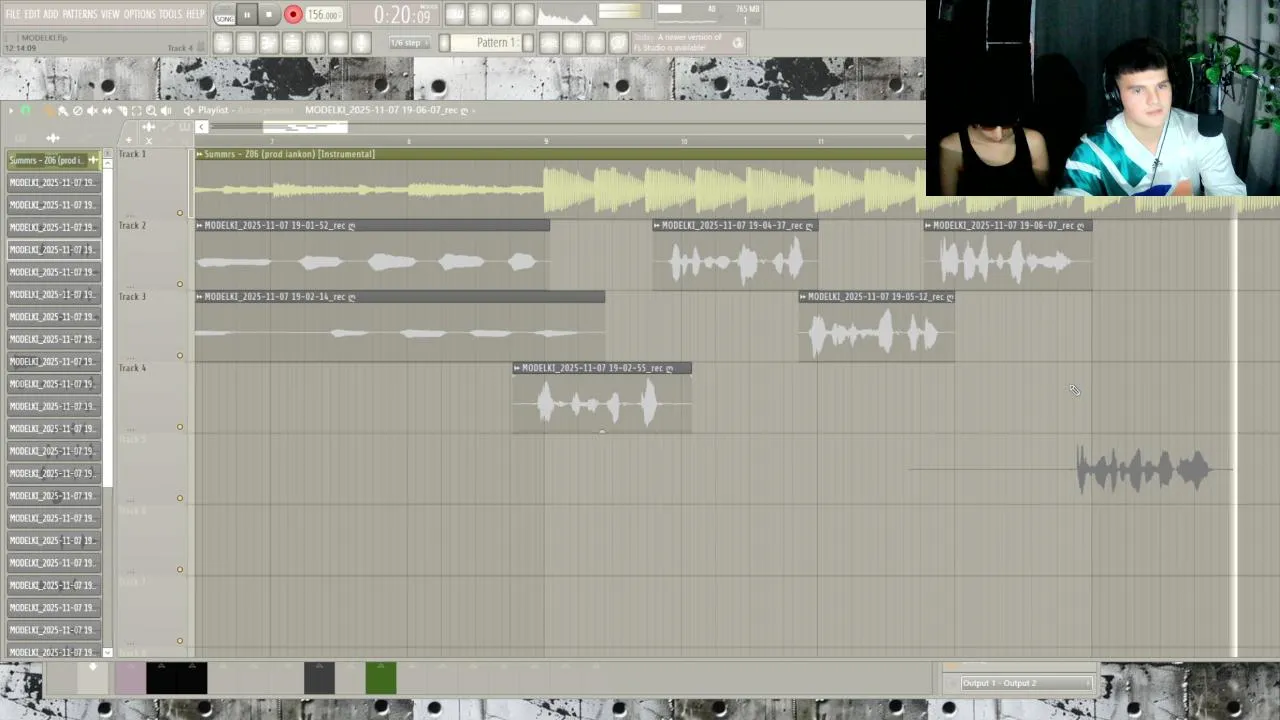Select the playlist mute tool
Image resolution: width=1280 pixels, height=720 pixels.
[92, 110]
